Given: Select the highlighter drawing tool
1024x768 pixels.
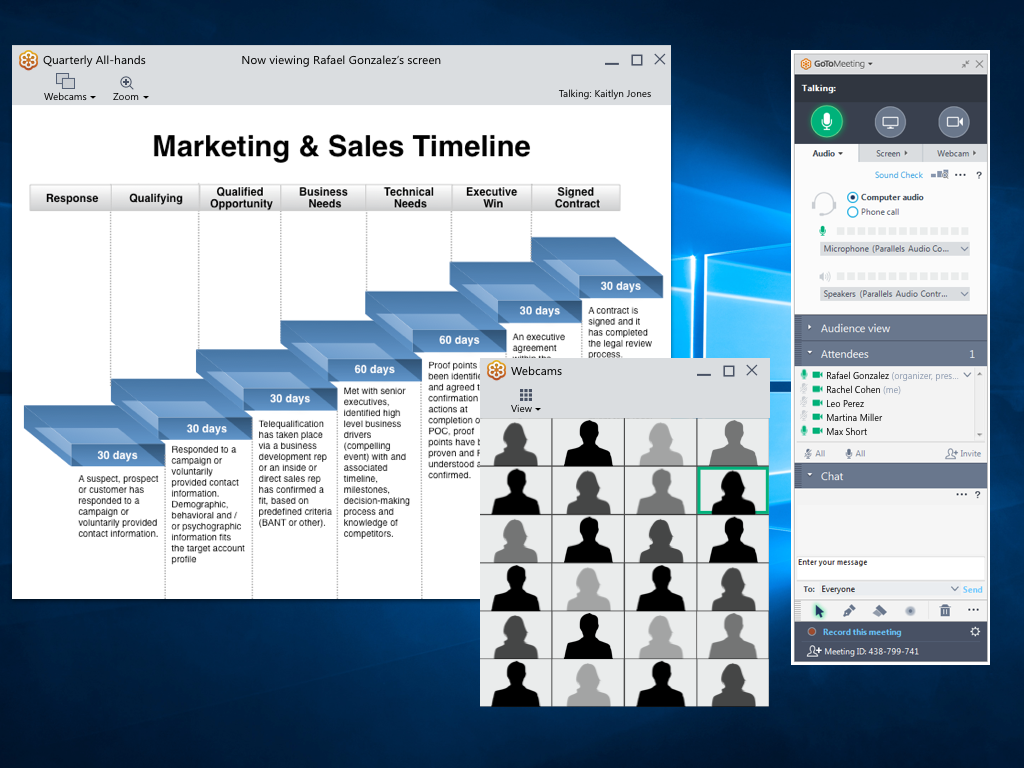Looking at the screenshot, I should pyautogui.click(x=880, y=611).
